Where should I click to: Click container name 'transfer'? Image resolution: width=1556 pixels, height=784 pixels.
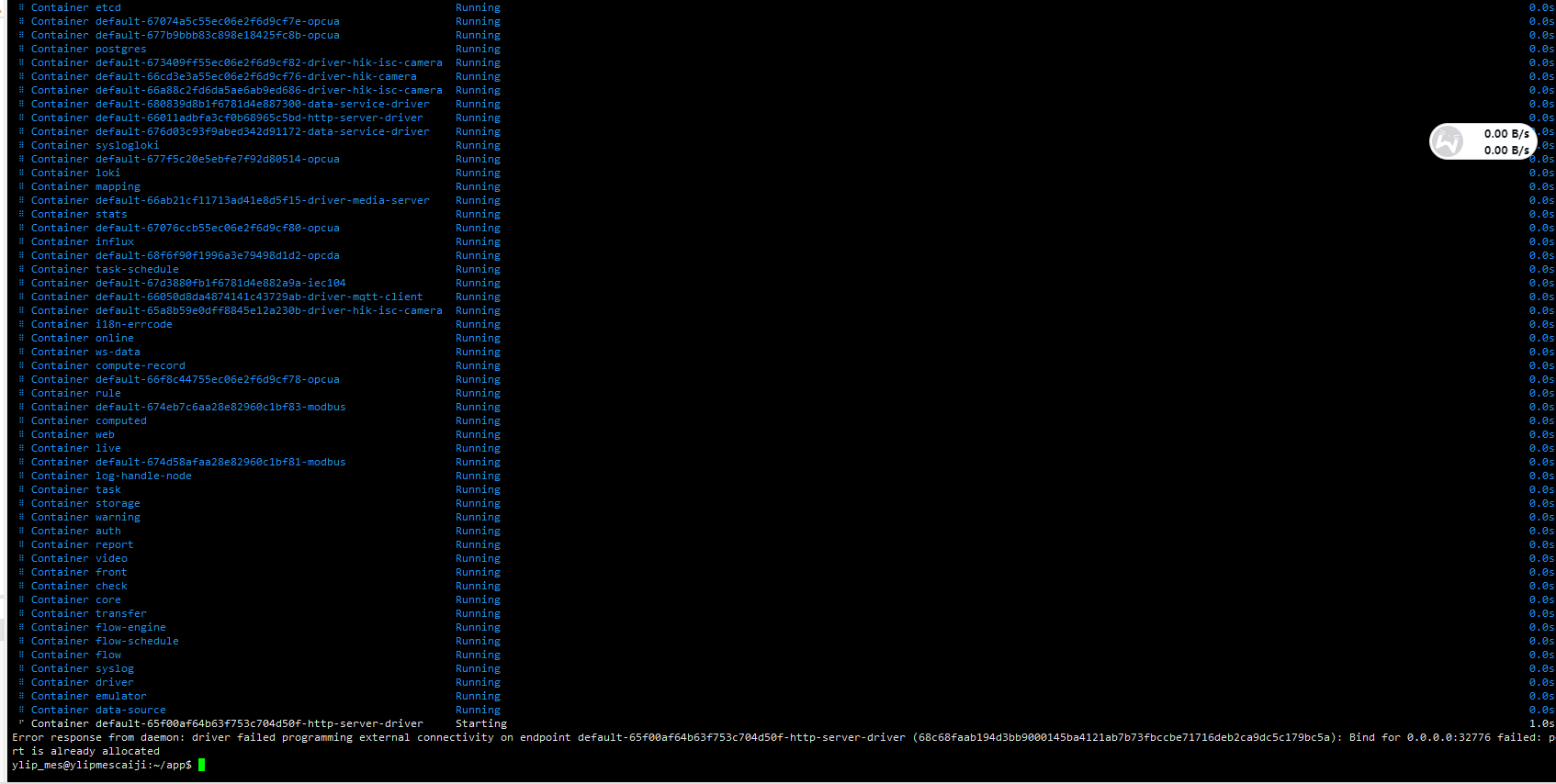121,613
